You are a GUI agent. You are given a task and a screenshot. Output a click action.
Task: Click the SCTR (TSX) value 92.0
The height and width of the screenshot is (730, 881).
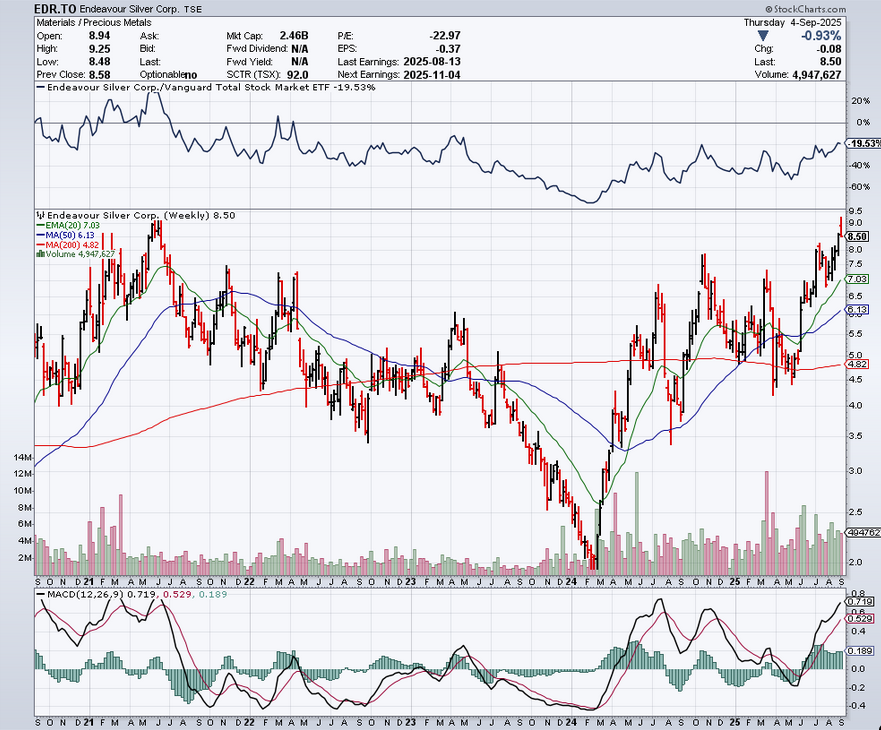click(x=298, y=75)
